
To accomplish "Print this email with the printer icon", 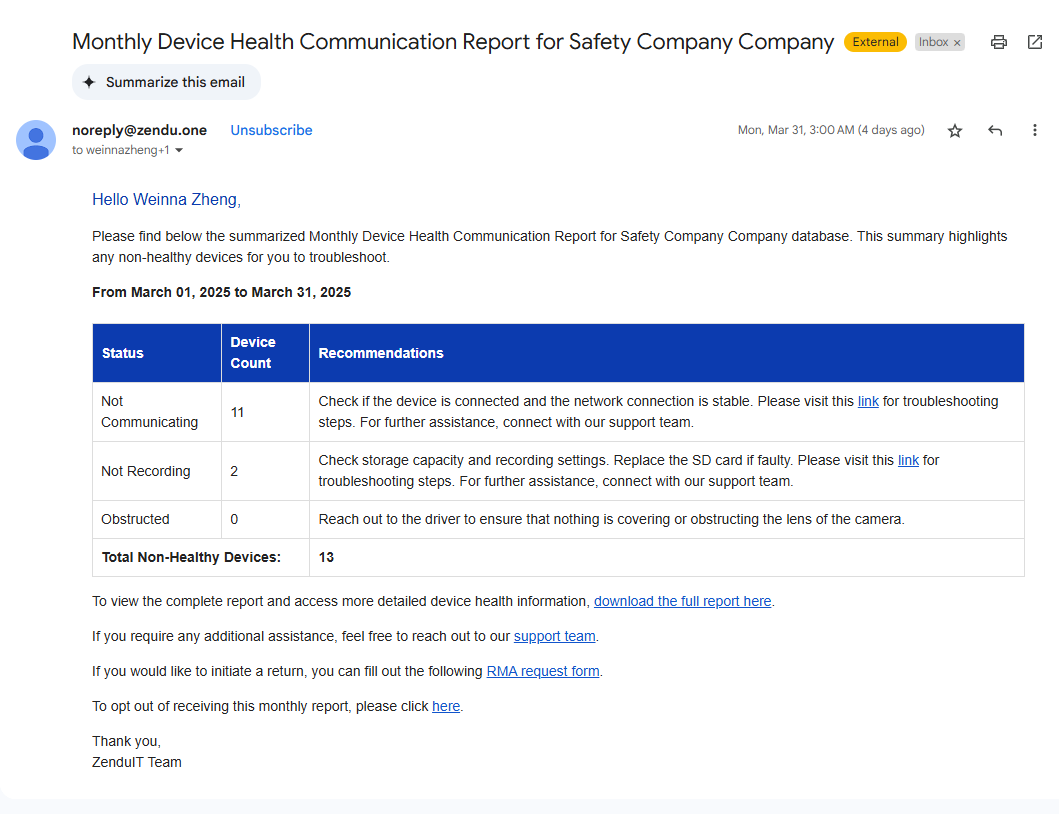I will coord(998,42).
